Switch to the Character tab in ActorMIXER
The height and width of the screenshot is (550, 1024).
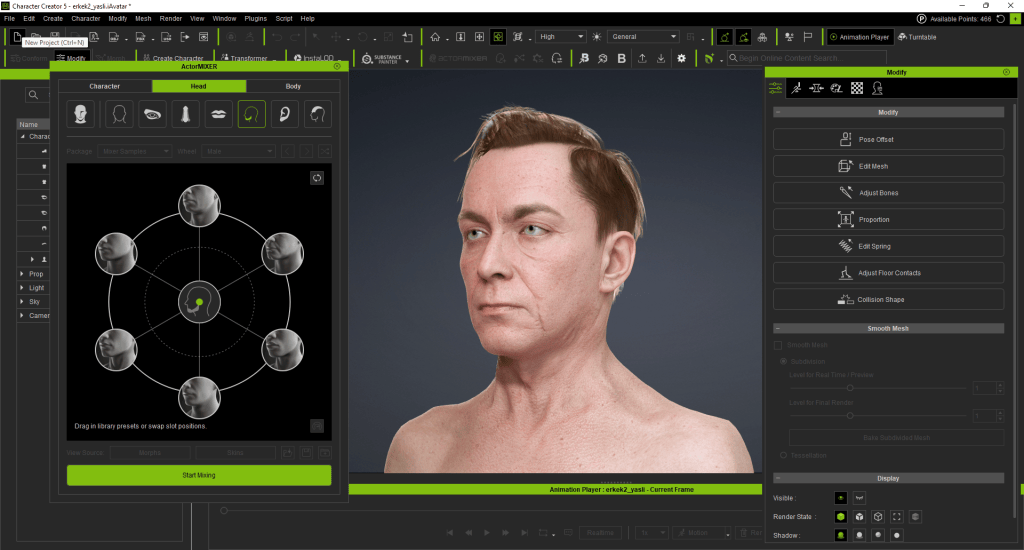point(104,86)
